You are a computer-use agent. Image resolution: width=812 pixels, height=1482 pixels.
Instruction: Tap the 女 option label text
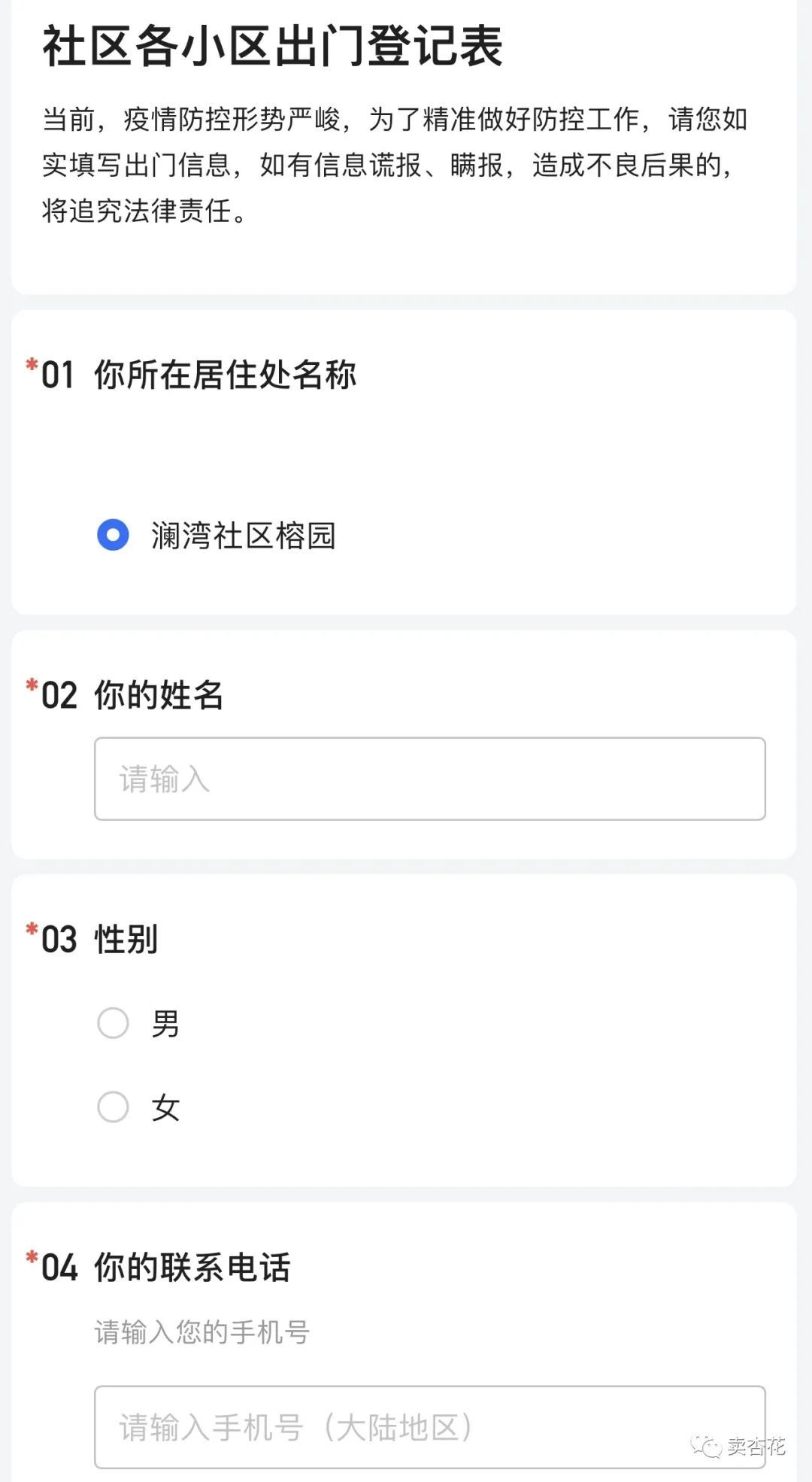point(165,1108)
